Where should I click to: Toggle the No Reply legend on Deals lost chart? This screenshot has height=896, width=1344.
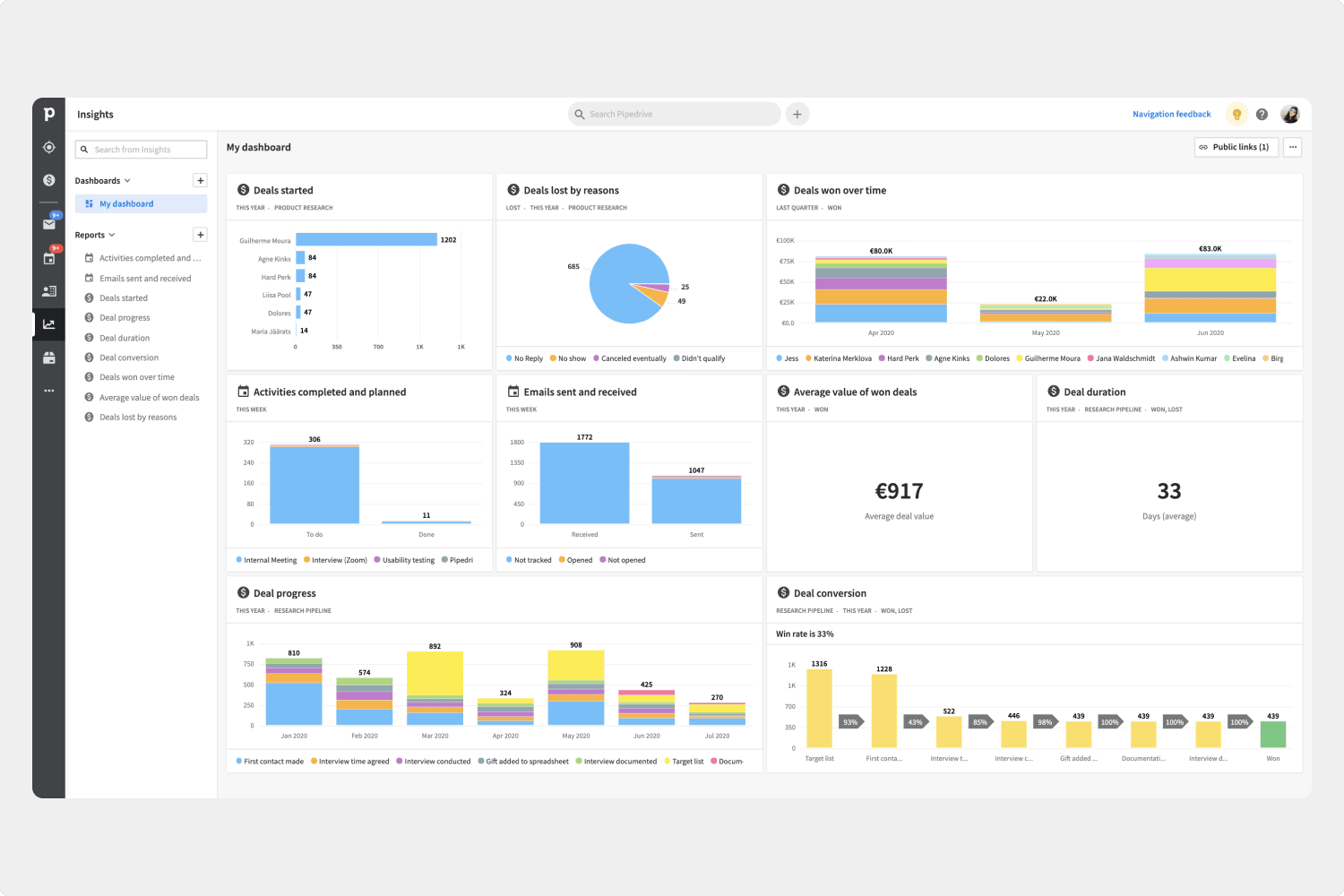pyautogui.click(x=524, y=358)
